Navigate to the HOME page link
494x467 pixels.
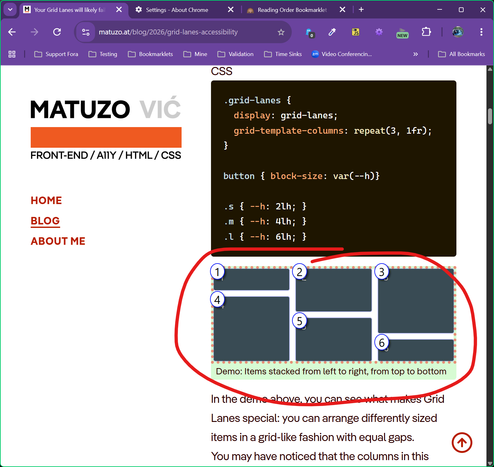(46, 200)
